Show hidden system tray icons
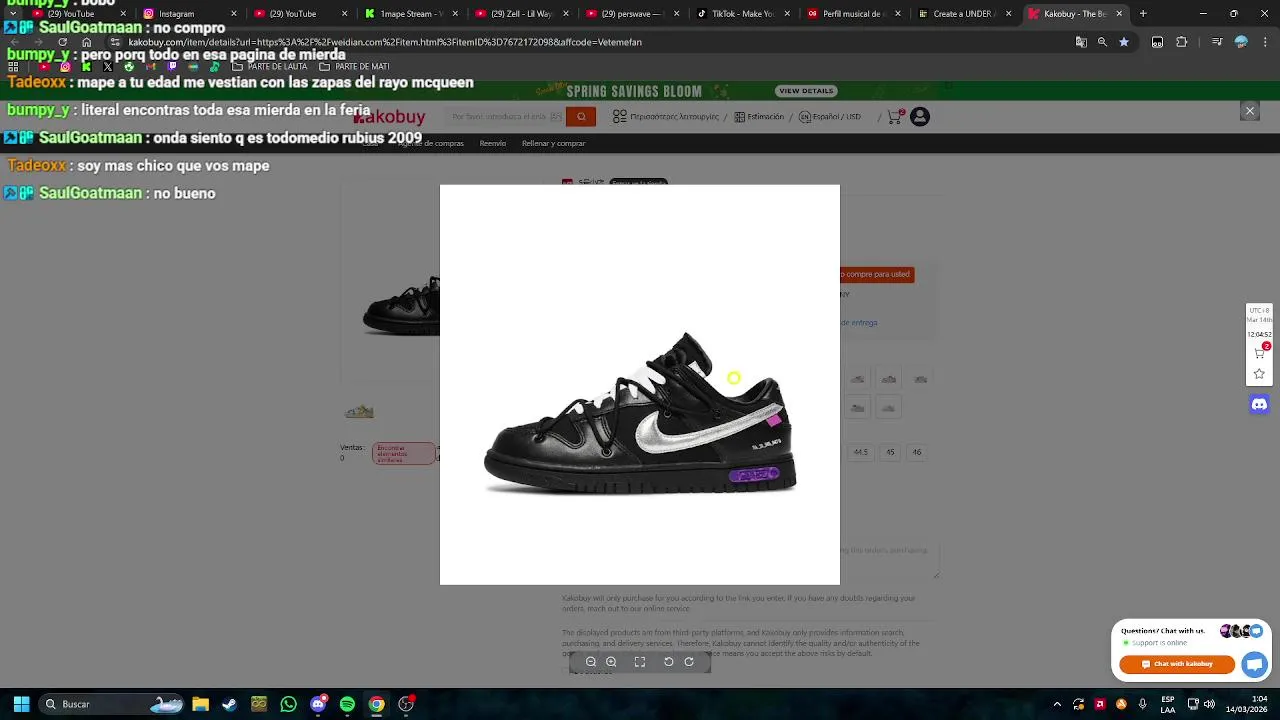Viewport: 1280px width, 720px height. pos(1057,704)
